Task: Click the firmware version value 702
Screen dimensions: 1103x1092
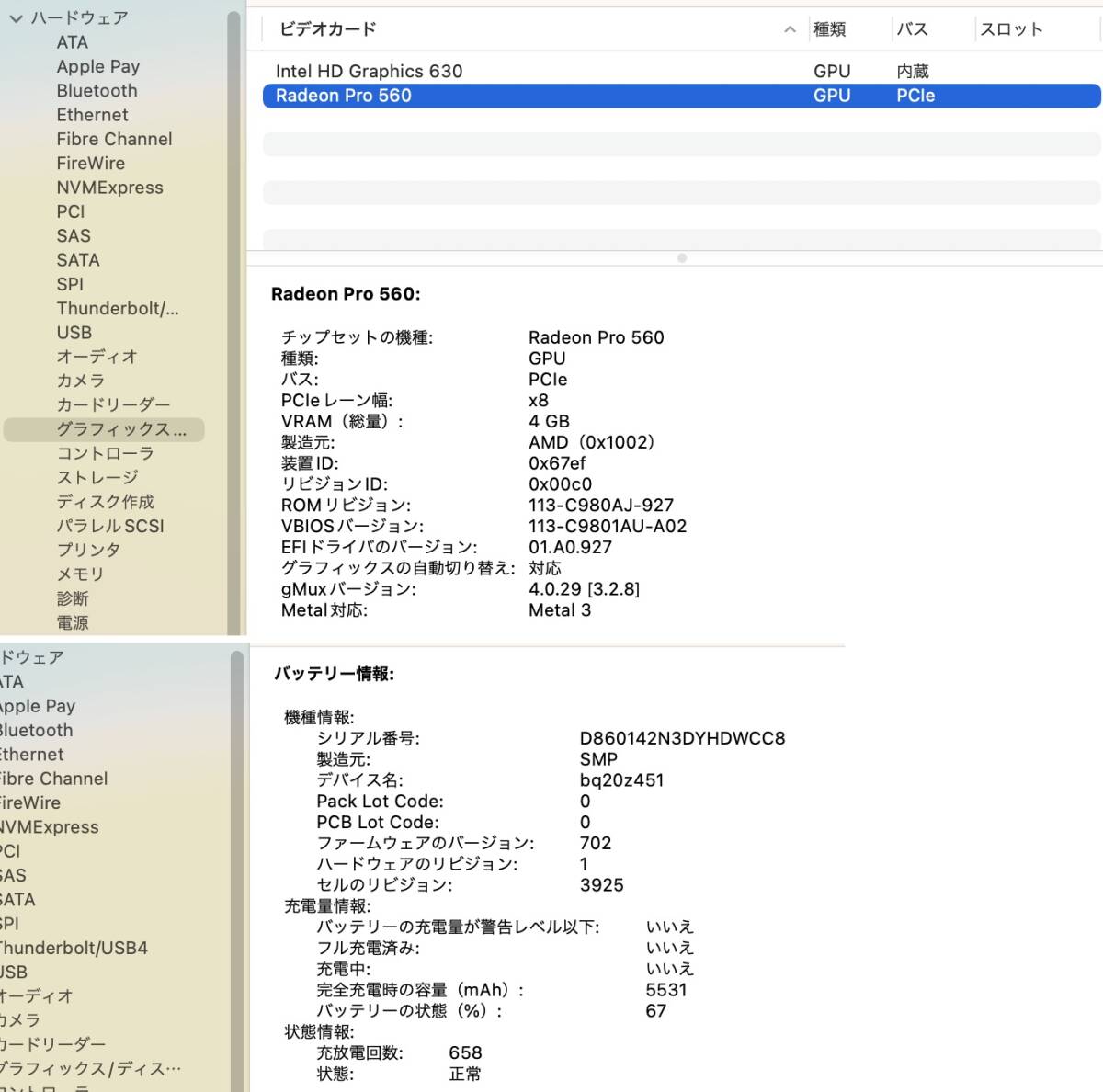Action: click(595, 843)
